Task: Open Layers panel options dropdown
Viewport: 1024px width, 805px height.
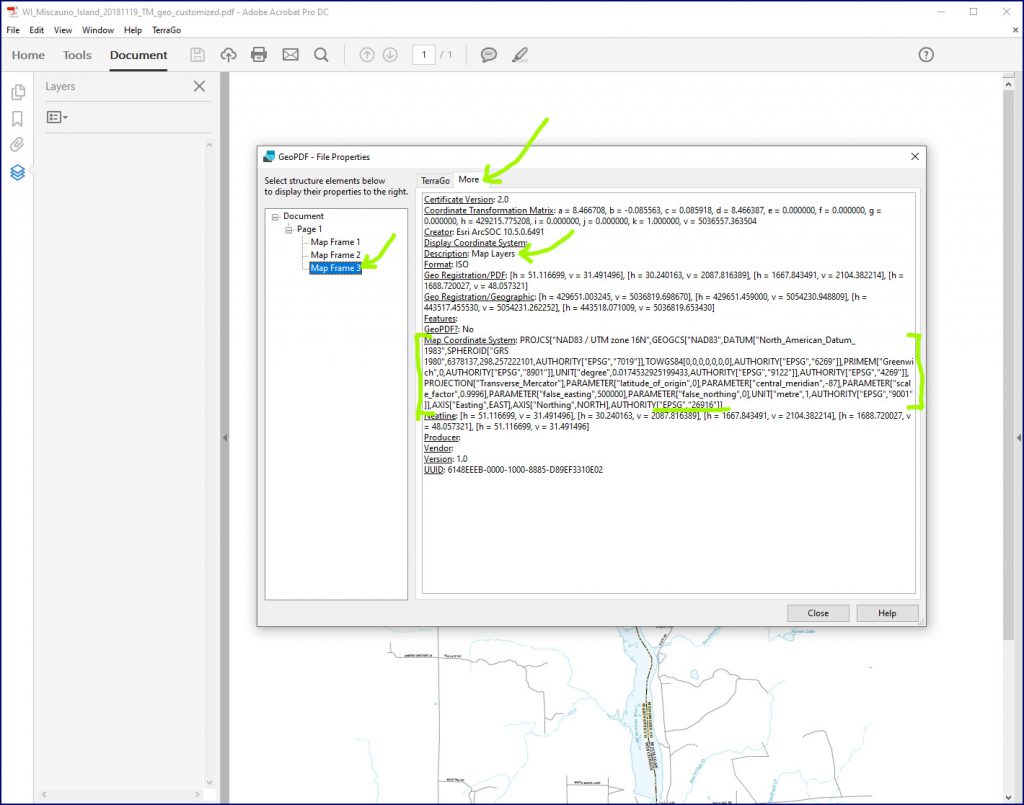Action: pyautogui.click(x=57, y=117)
